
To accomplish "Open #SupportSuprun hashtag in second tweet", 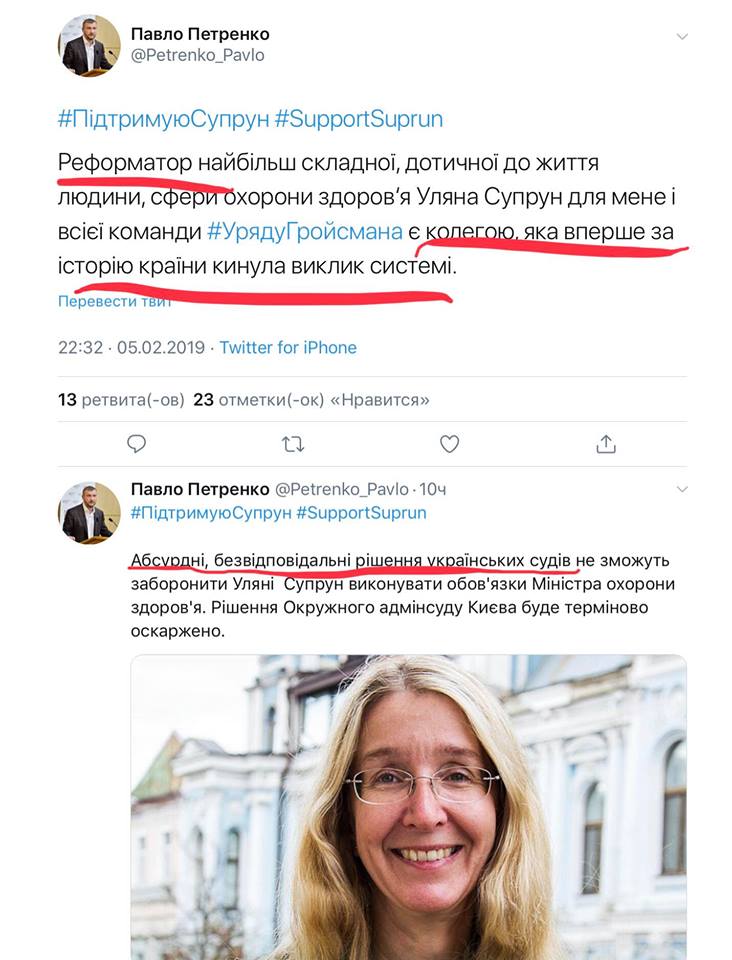I will point(361,512).
